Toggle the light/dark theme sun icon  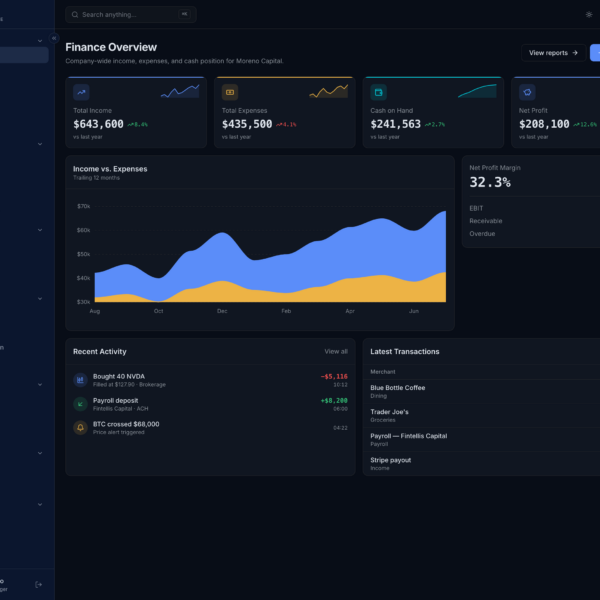point(589,15)
